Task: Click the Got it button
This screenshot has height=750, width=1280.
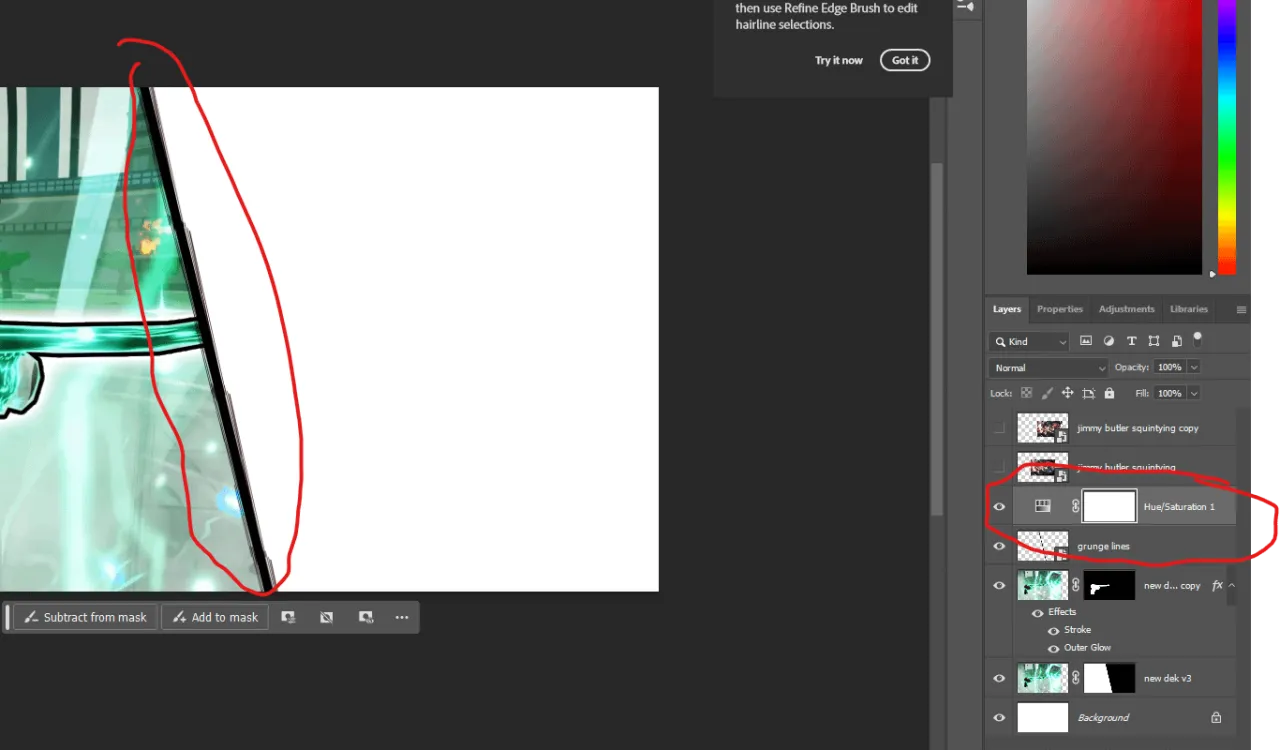Action: [x=904, y=60]
